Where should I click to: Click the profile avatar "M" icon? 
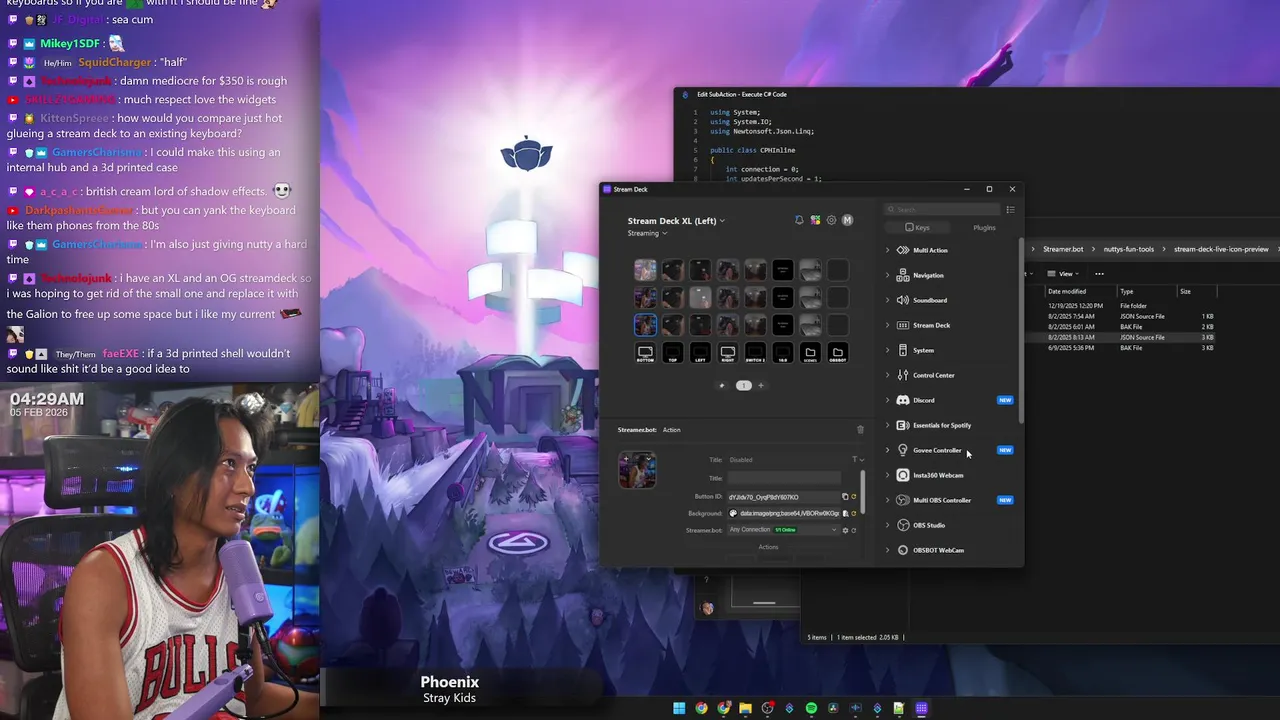847,220
